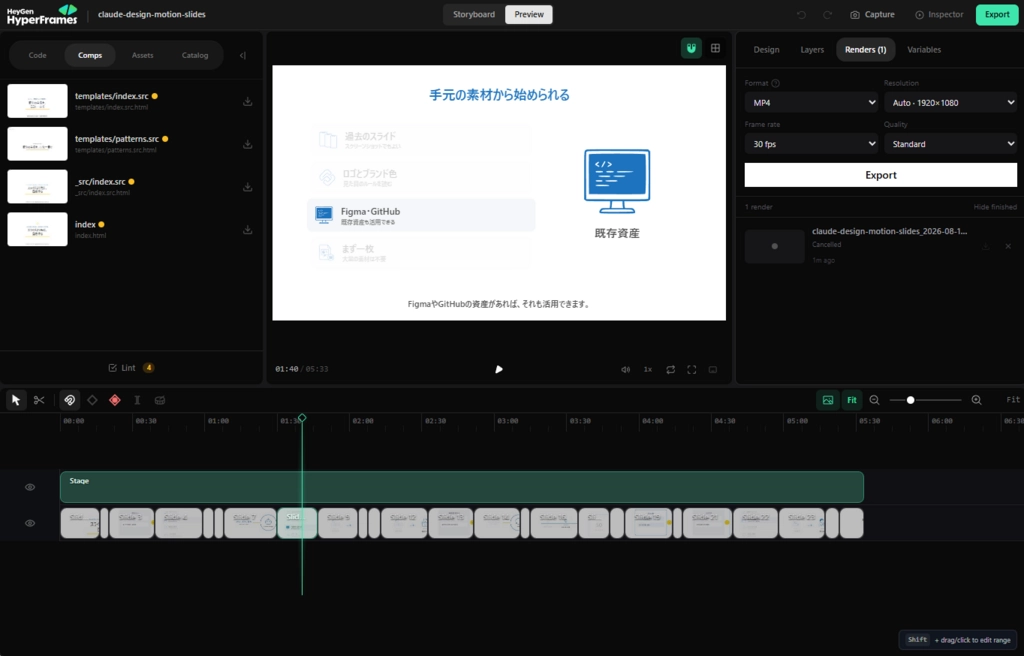Click the timeline zoom in magnifier
This screenshot has width=1024, height=656.
point(976,400)
